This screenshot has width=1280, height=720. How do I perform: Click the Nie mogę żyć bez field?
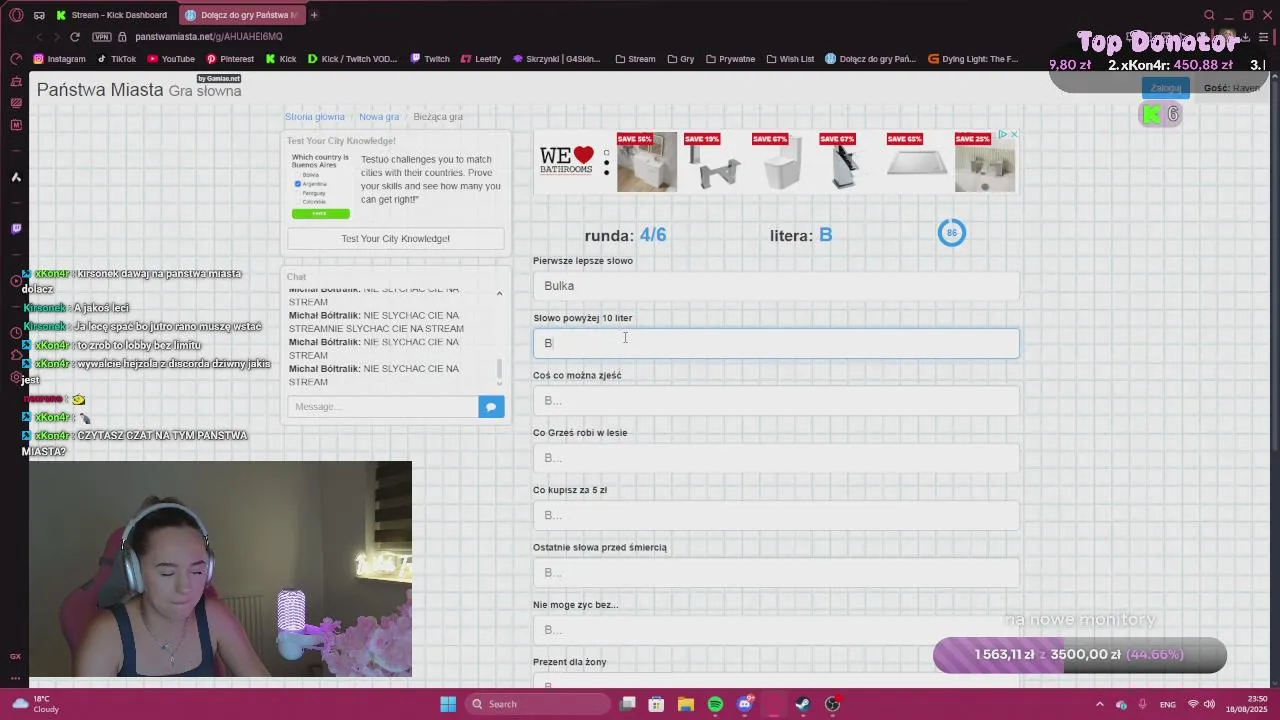coord(776,630)
